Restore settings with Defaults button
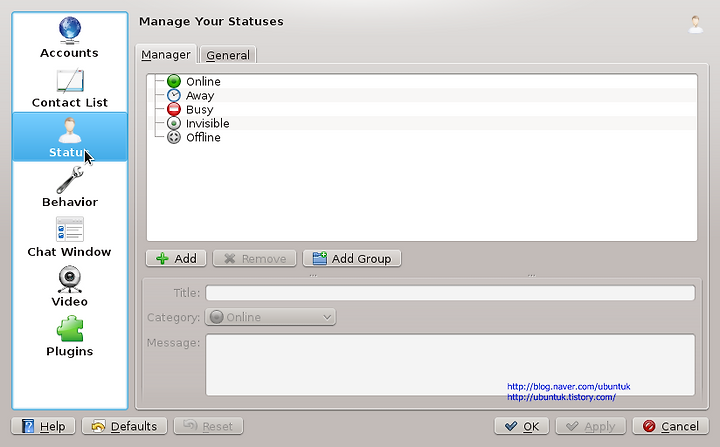 tap(124, 426)
